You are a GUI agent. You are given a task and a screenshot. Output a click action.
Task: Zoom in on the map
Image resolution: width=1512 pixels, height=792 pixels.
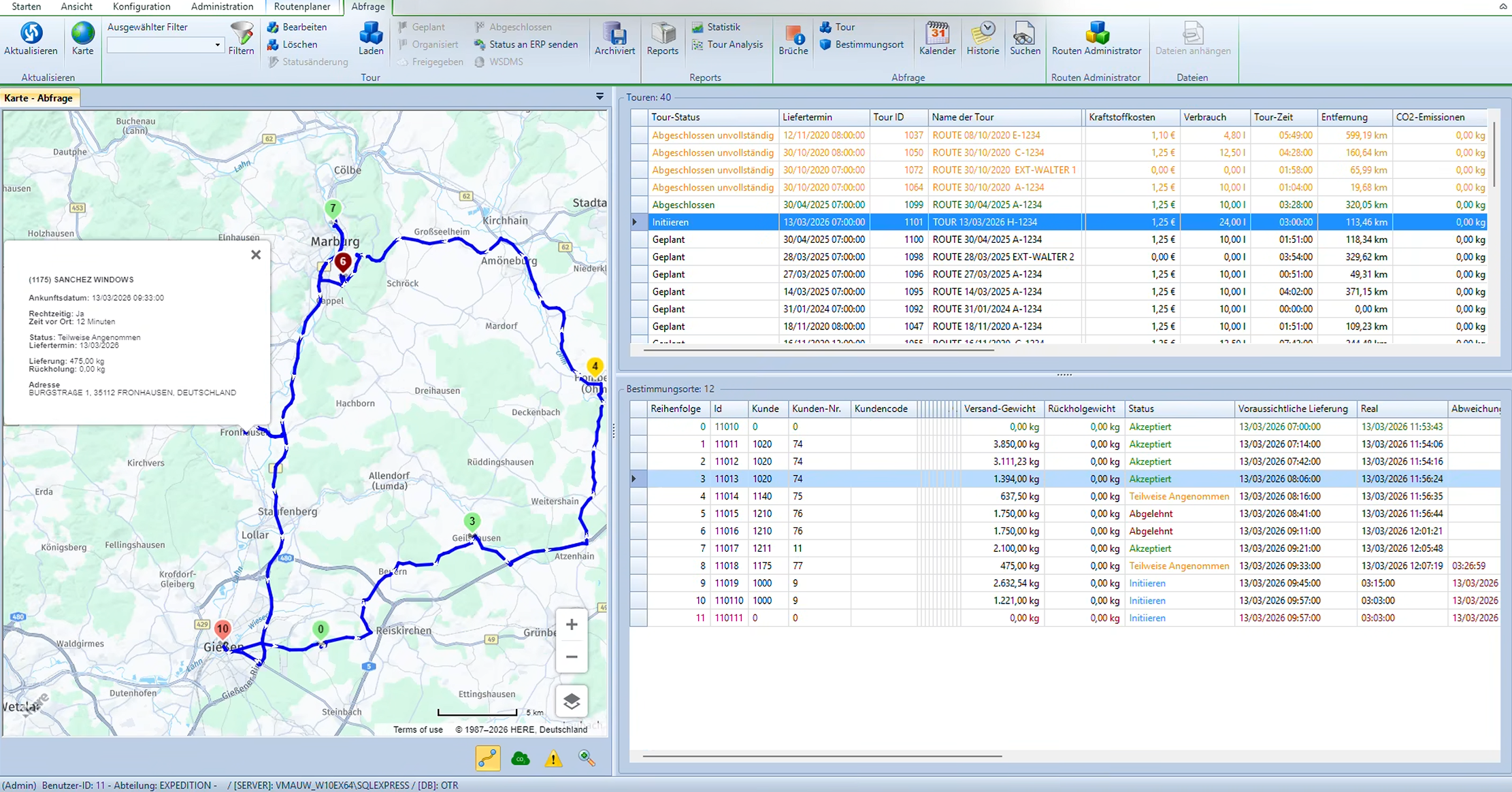tap(572, 625)
